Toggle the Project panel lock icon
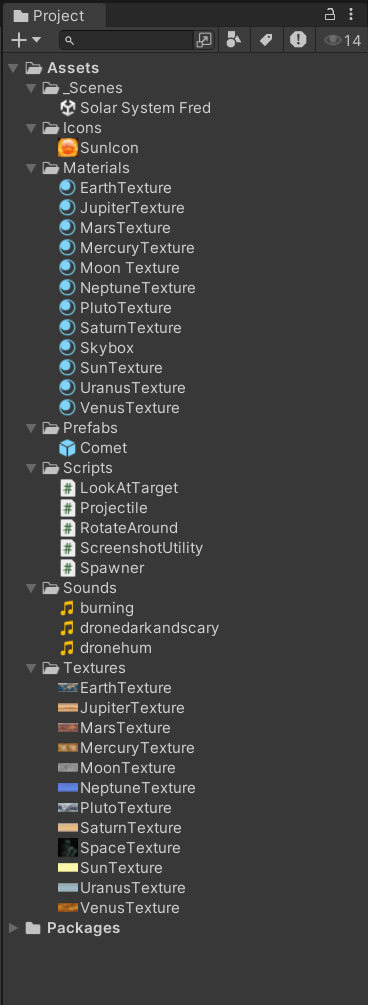 click(330, 14)
